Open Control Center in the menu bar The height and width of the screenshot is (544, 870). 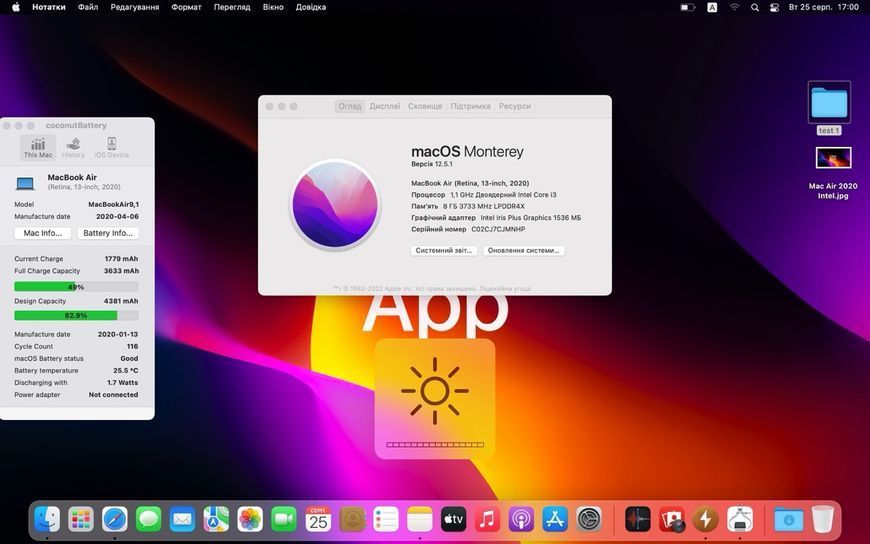pyautogui.click(x=775, y=7)
